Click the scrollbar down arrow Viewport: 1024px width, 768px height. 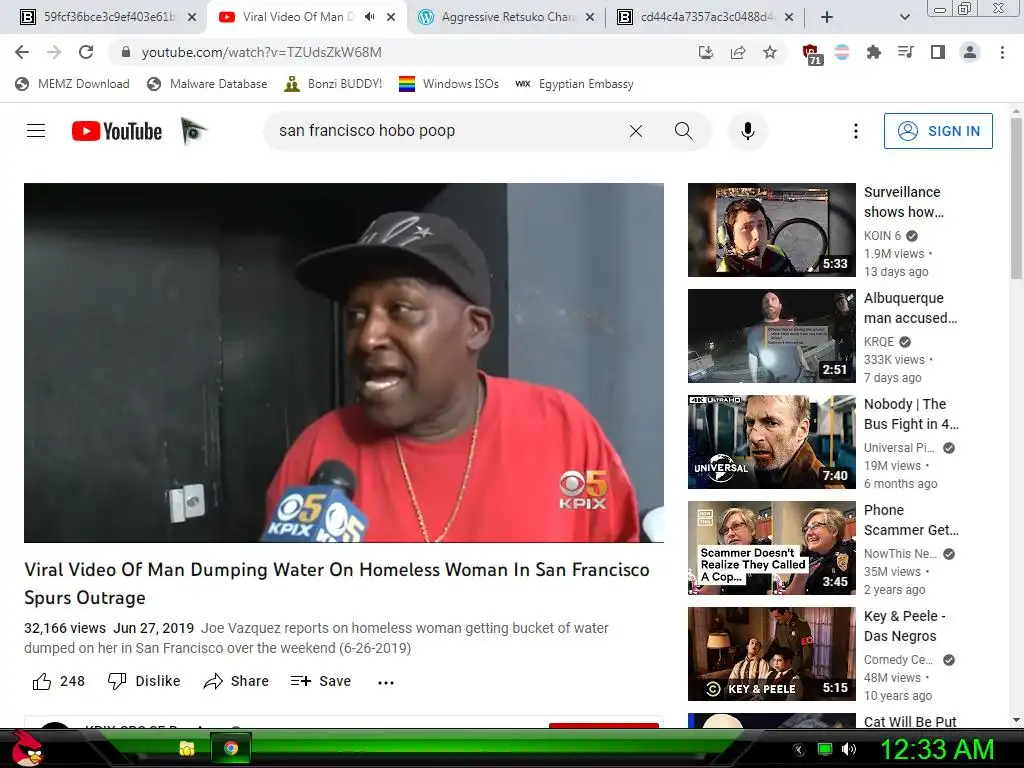point(1016,720)
